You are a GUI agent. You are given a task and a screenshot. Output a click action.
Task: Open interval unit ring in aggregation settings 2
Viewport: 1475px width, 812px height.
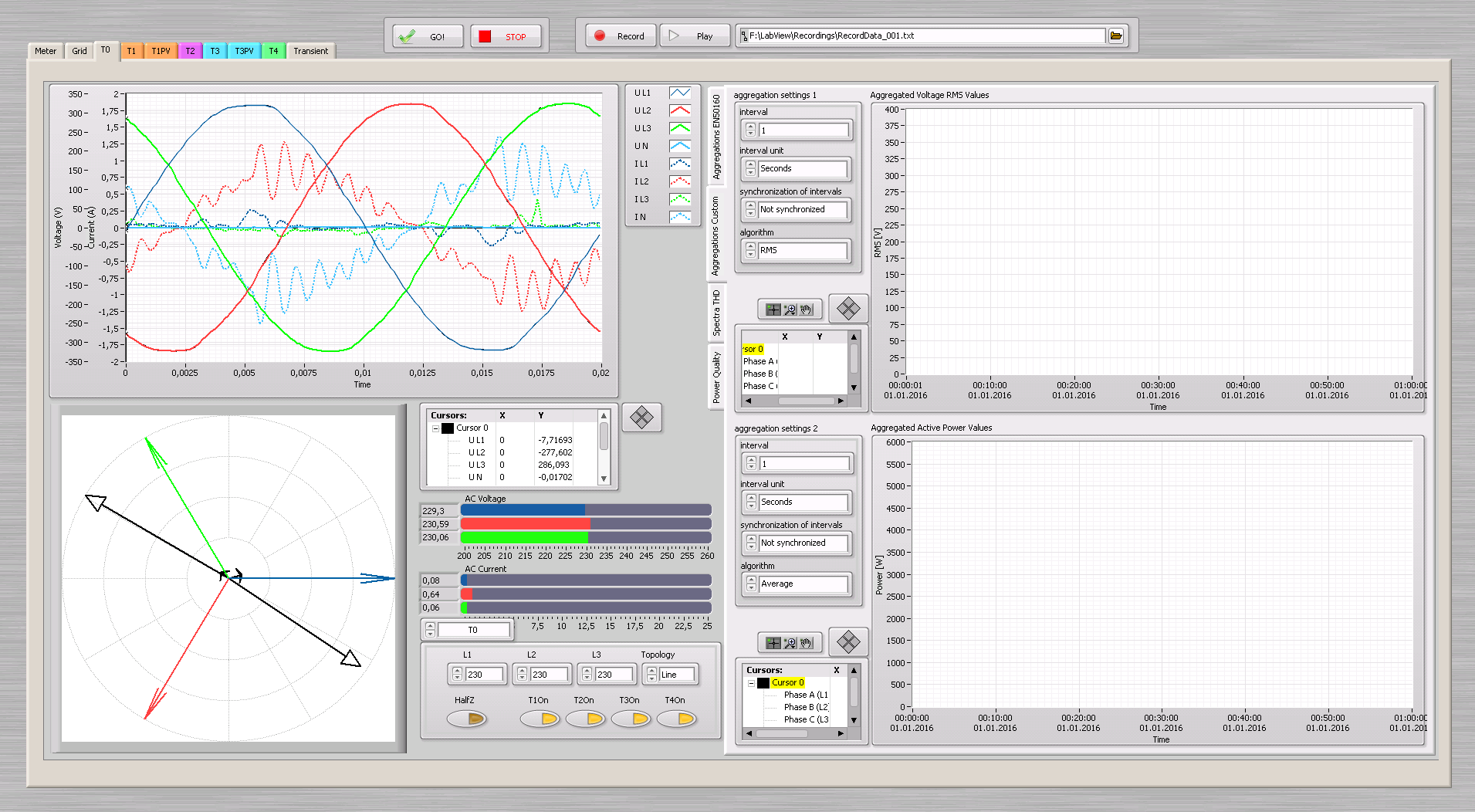tap(803, 502)
